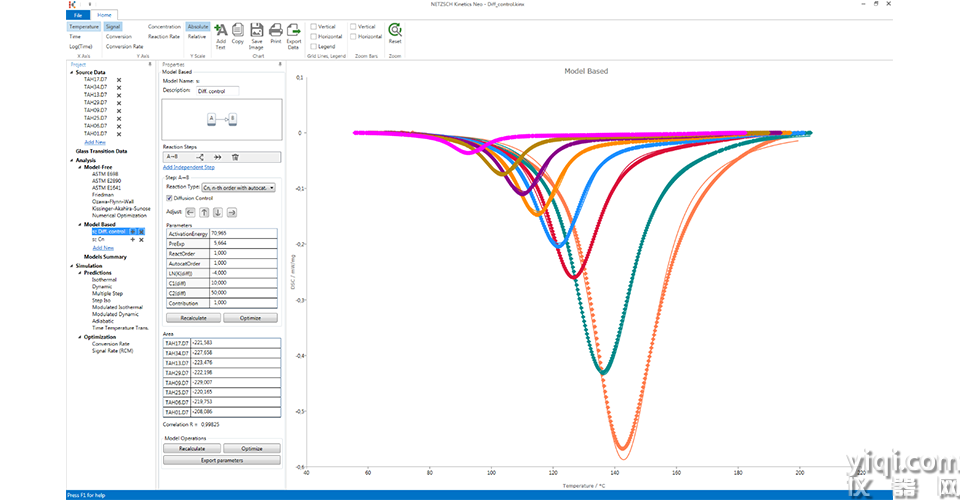Copy the chart using Copy icon
Screen dimensions: 960x500
[238, 30]
